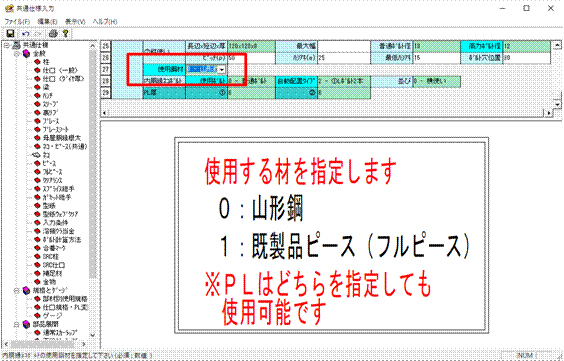Collapse the 規格とゲージ tree group

(x=17, y=290)
